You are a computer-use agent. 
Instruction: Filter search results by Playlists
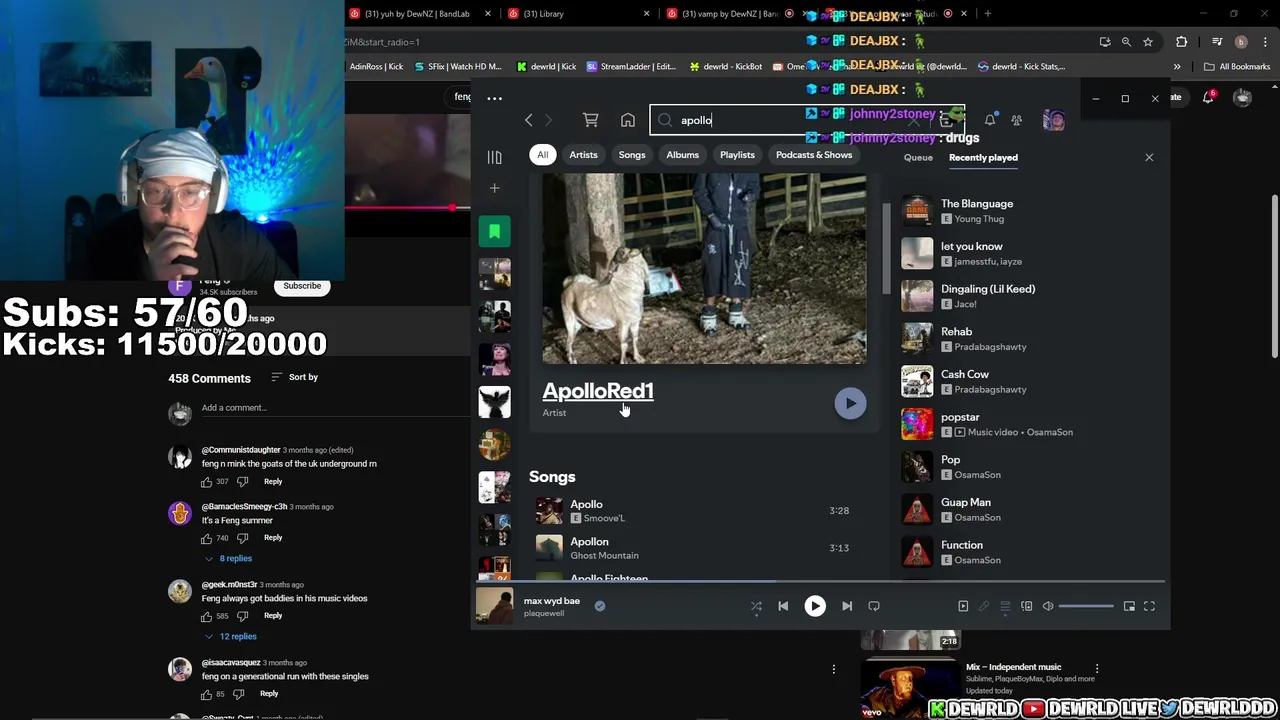coord(737,155)
